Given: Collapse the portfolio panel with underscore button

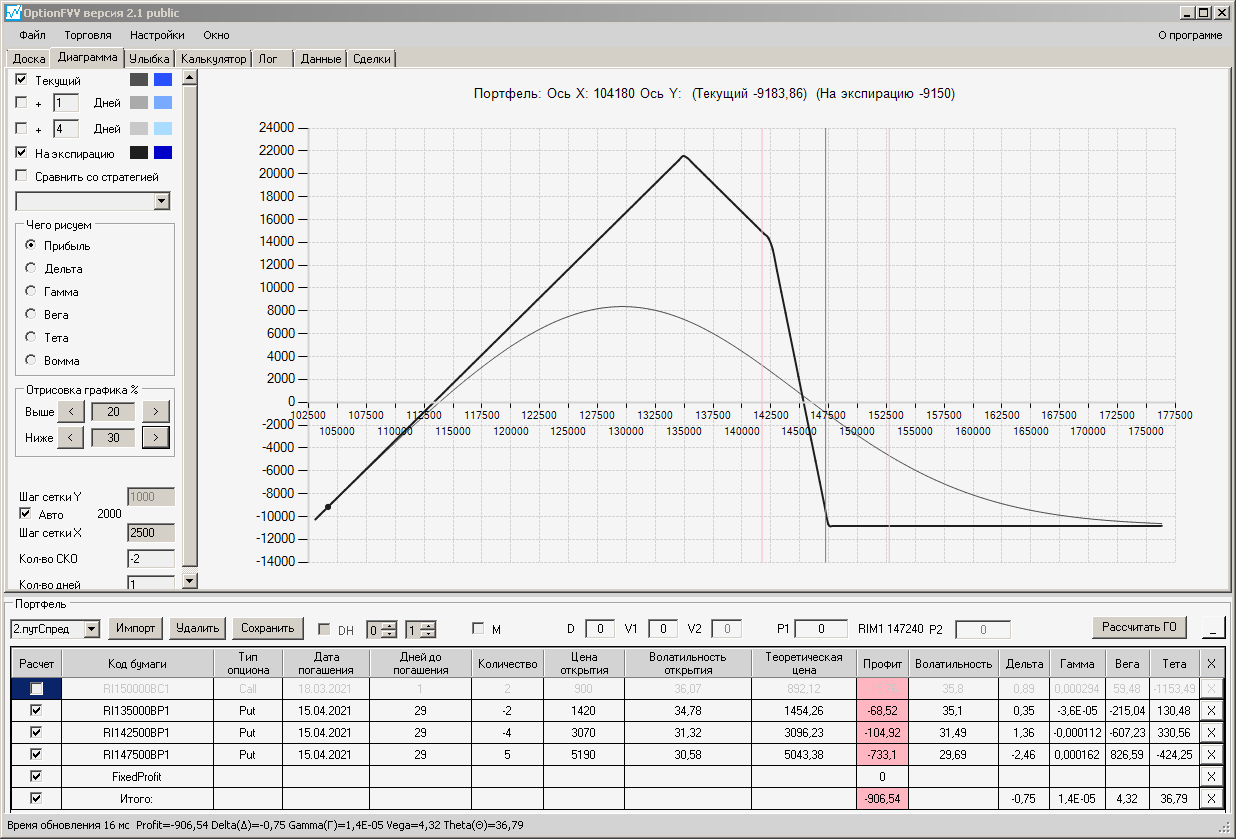Looking at the screenshot, I should (x=1212, y=628).
